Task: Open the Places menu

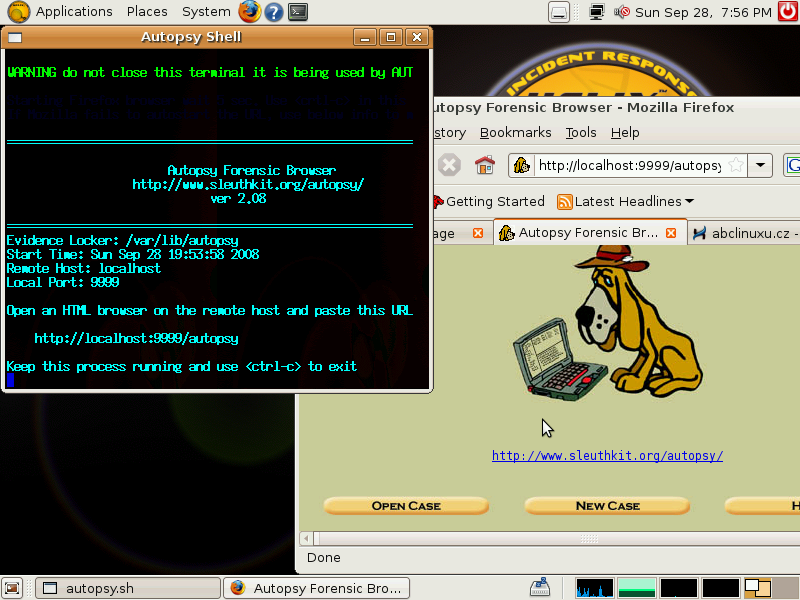Action: 147,11
